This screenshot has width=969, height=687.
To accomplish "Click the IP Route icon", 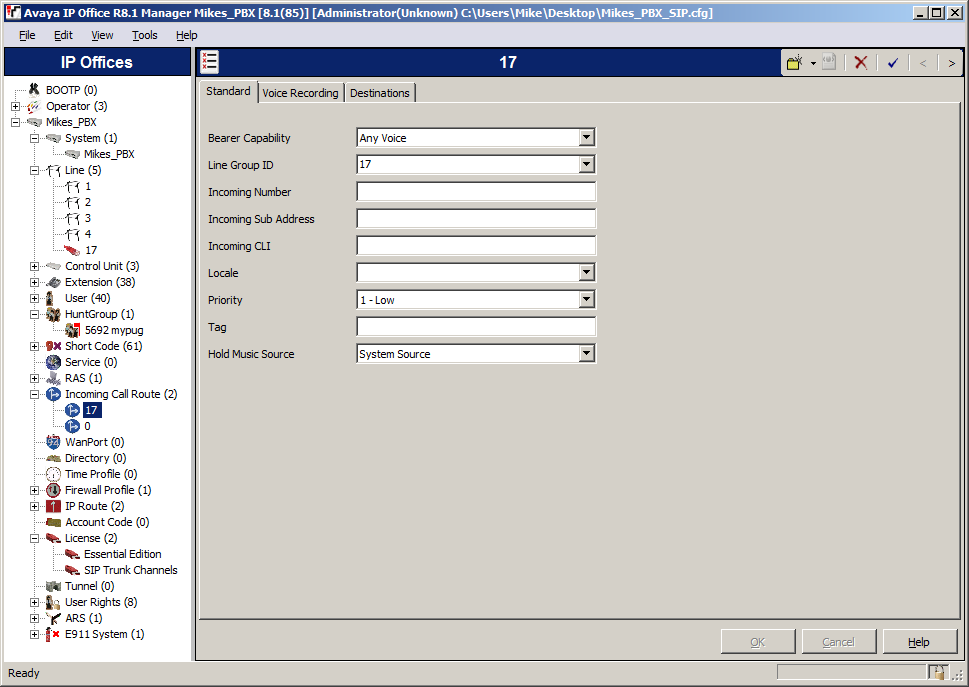I will pos(53,506).
